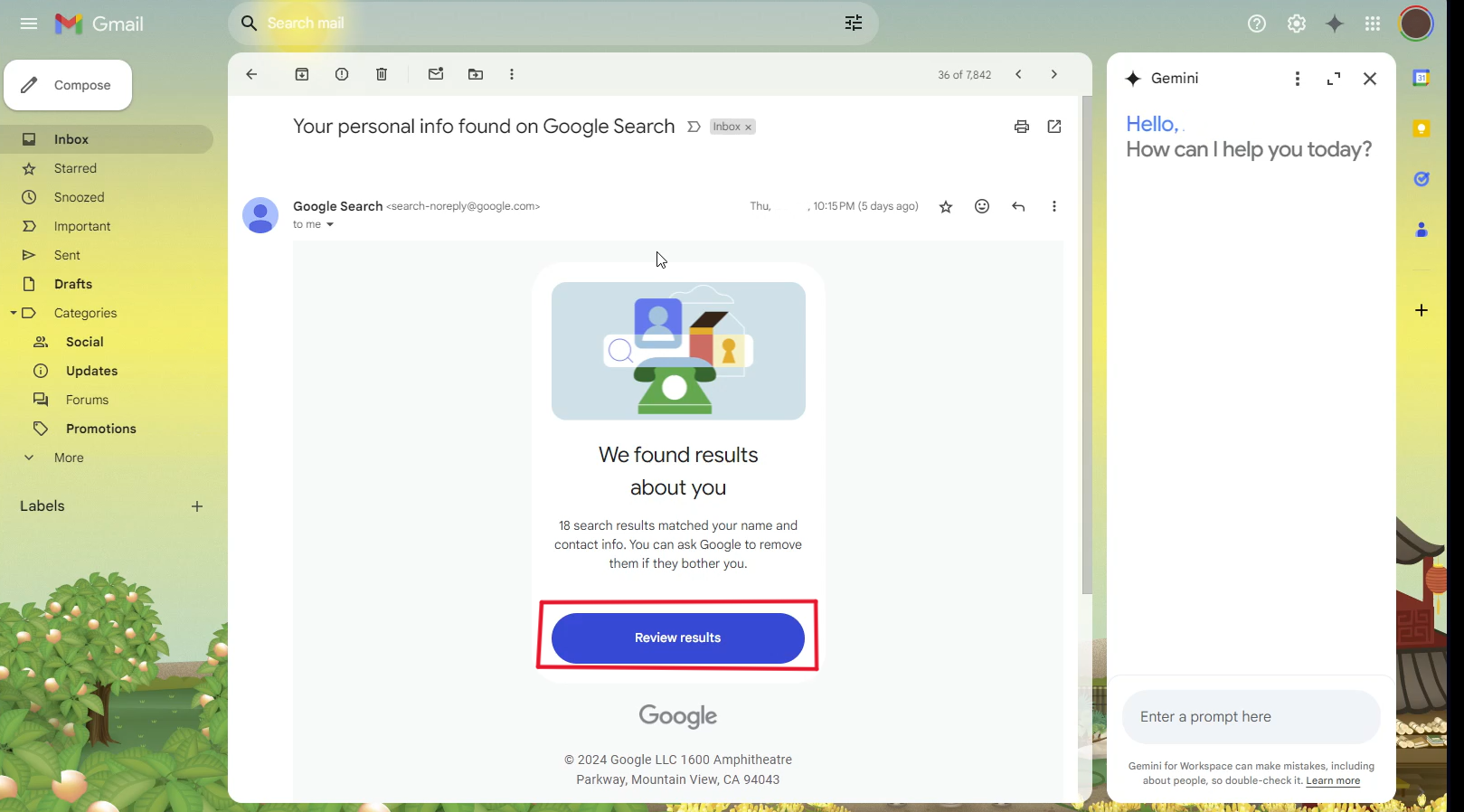Expand Gemini panel to full size
The image size is (1464, 812).
click(x=1334, y=79)
